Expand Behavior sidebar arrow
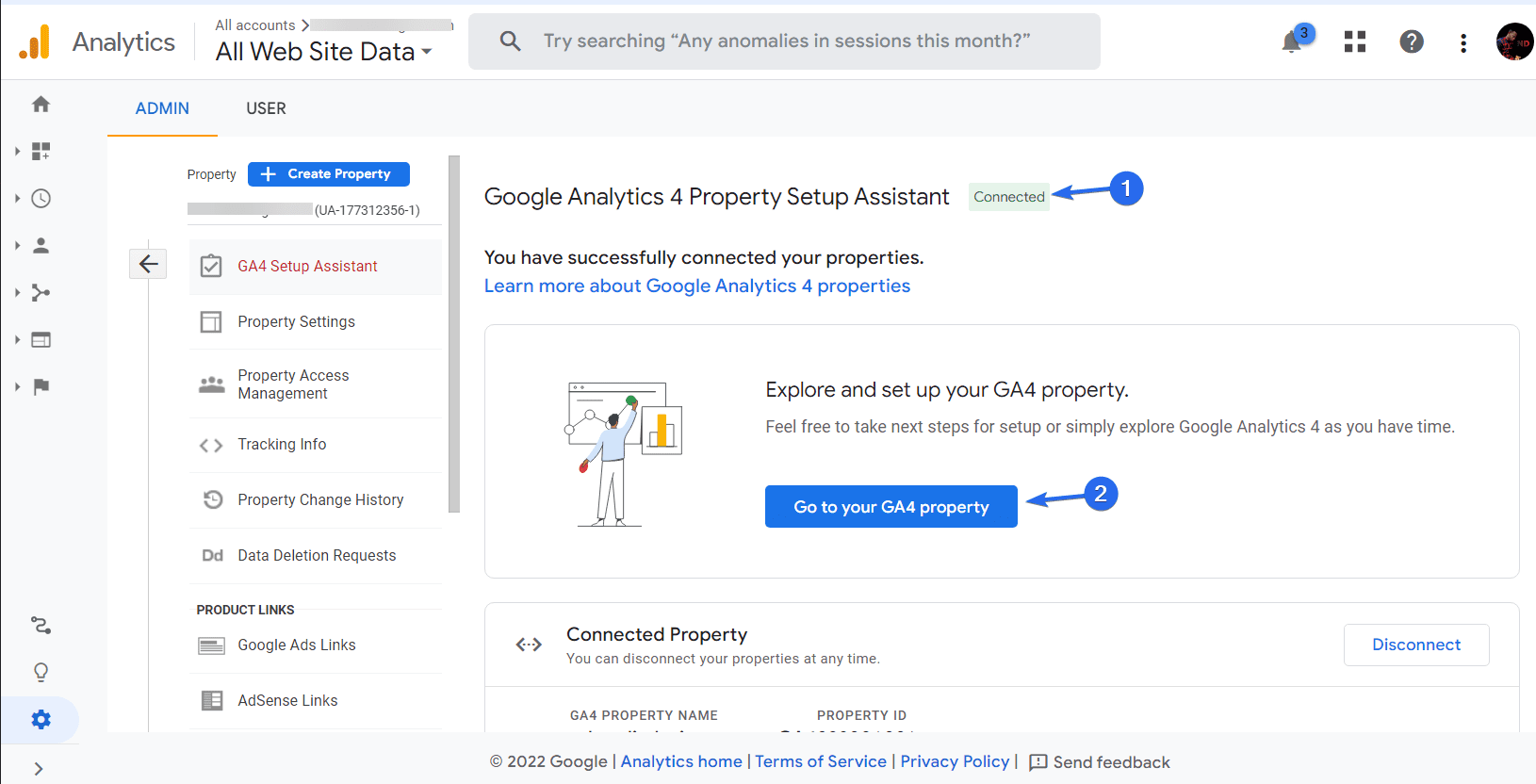Viewport: 1536px width, 784px height. [17, 339]
